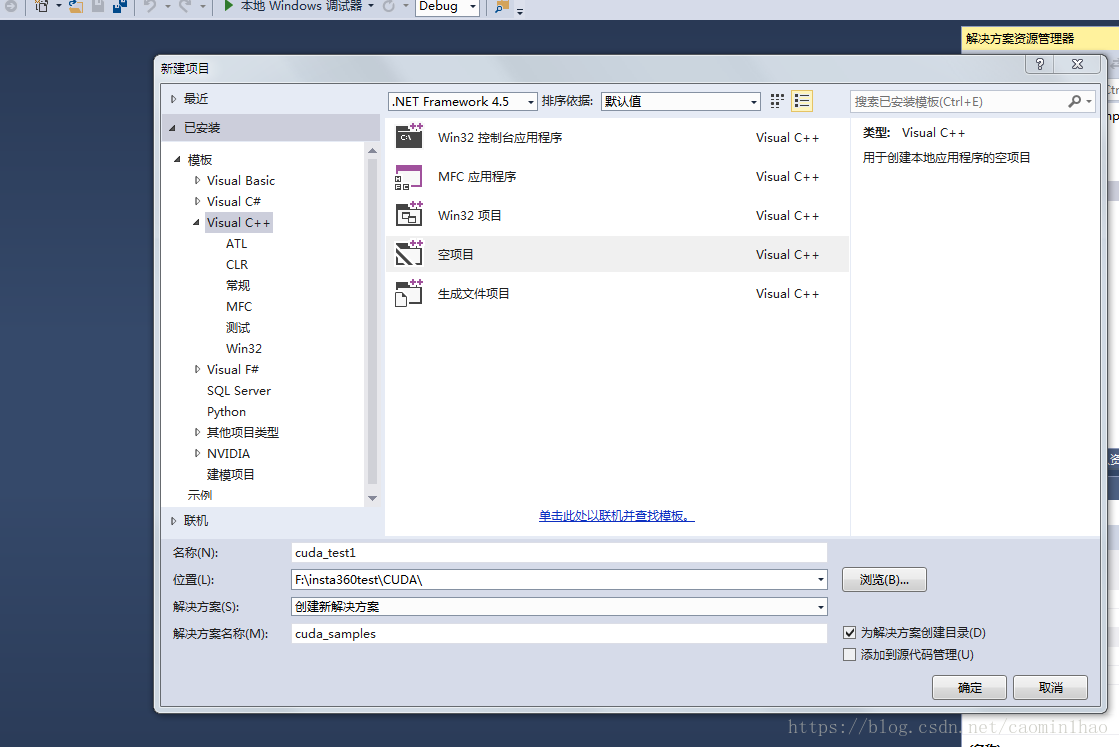Collapse the Visual C++ node
Viewport: 1119px width, 747px height.
click(x=197, y=223)
